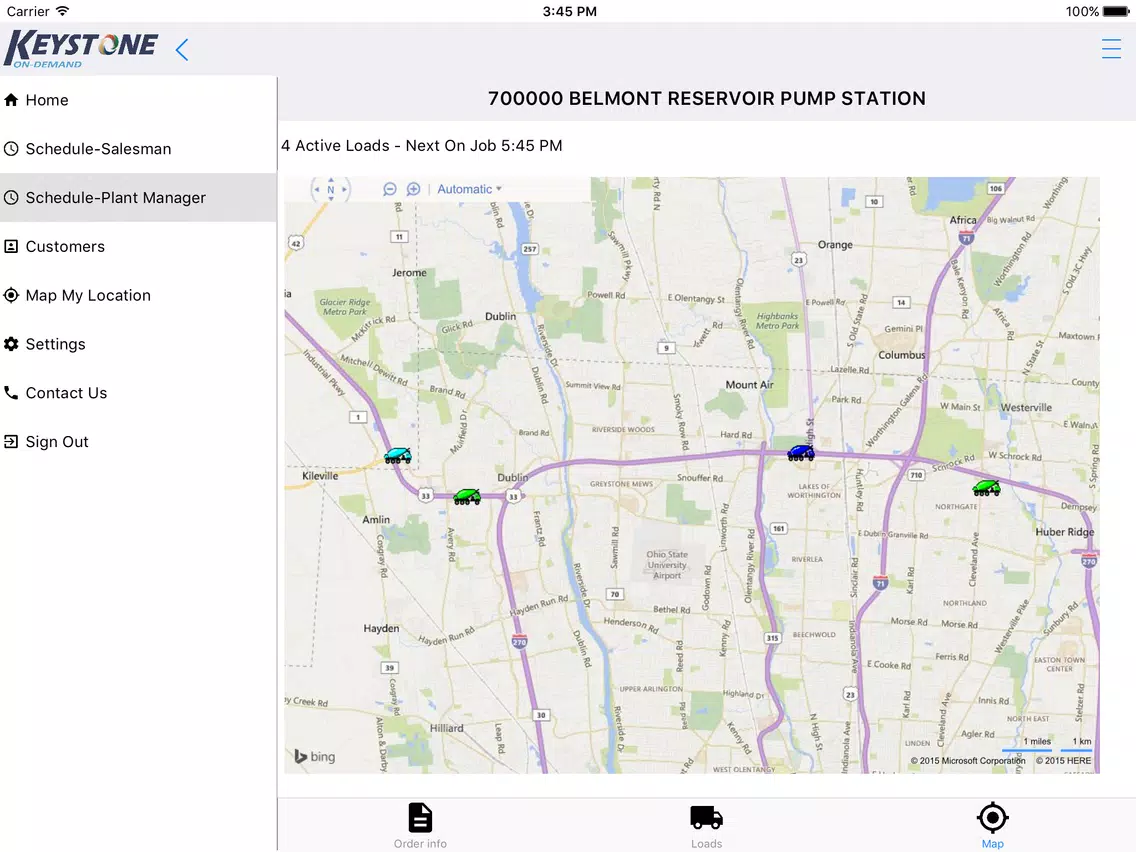Click the Amlin map label
Image resolution: width=1136 pixels, height=852 pixels.
coord(376,519)
